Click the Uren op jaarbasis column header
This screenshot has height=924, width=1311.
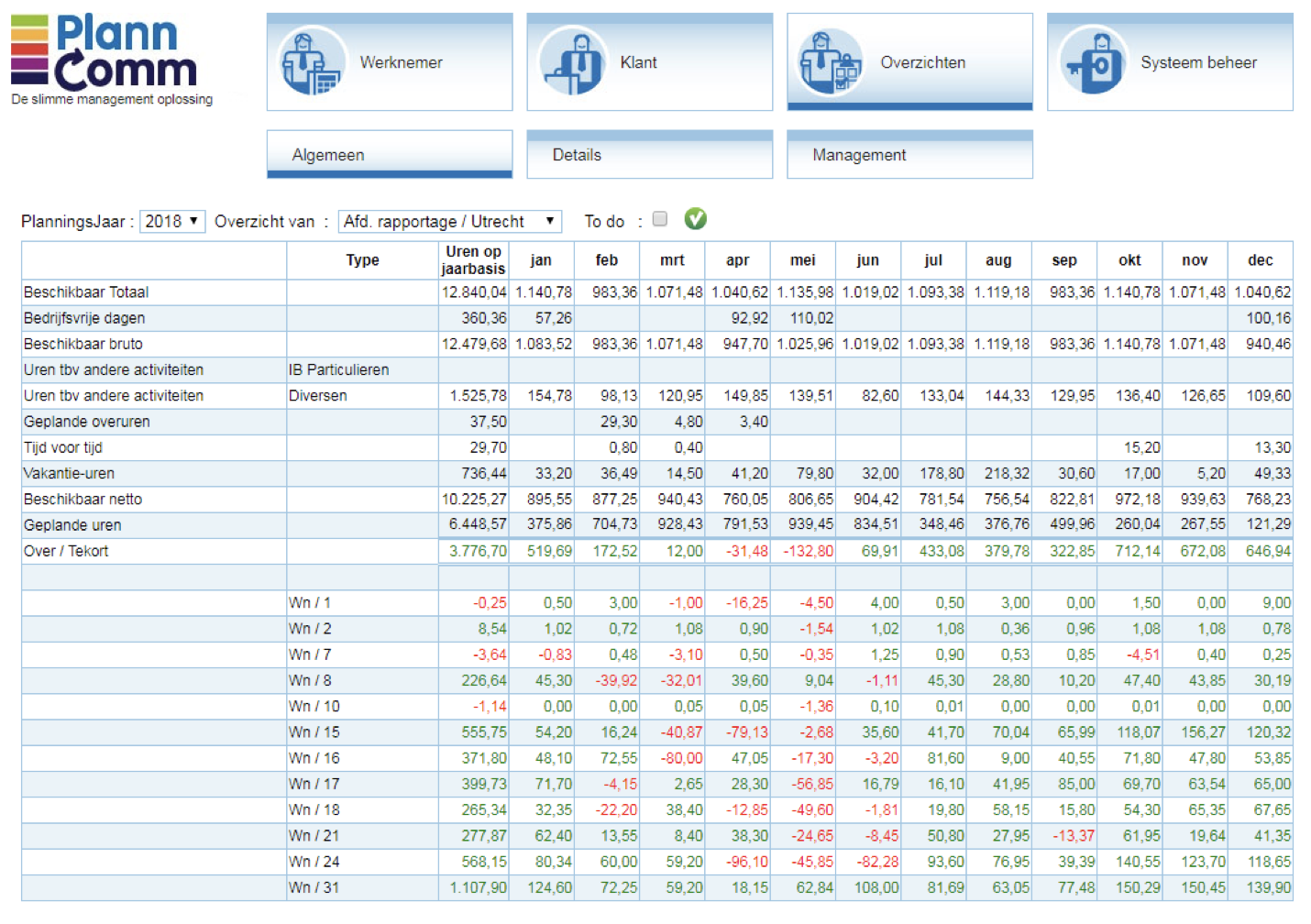(473, 260)
